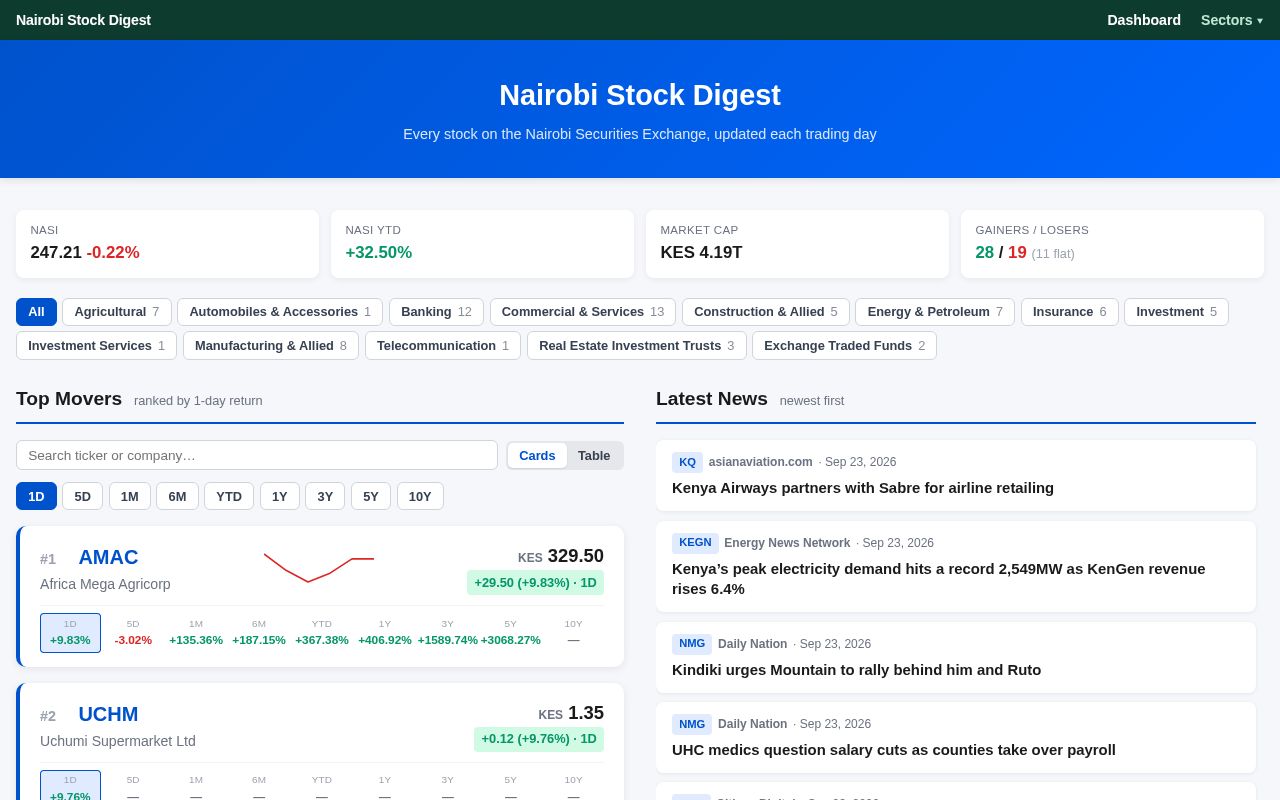Select the 5D period button
The image size is (1280, 800).
(82, 496)
